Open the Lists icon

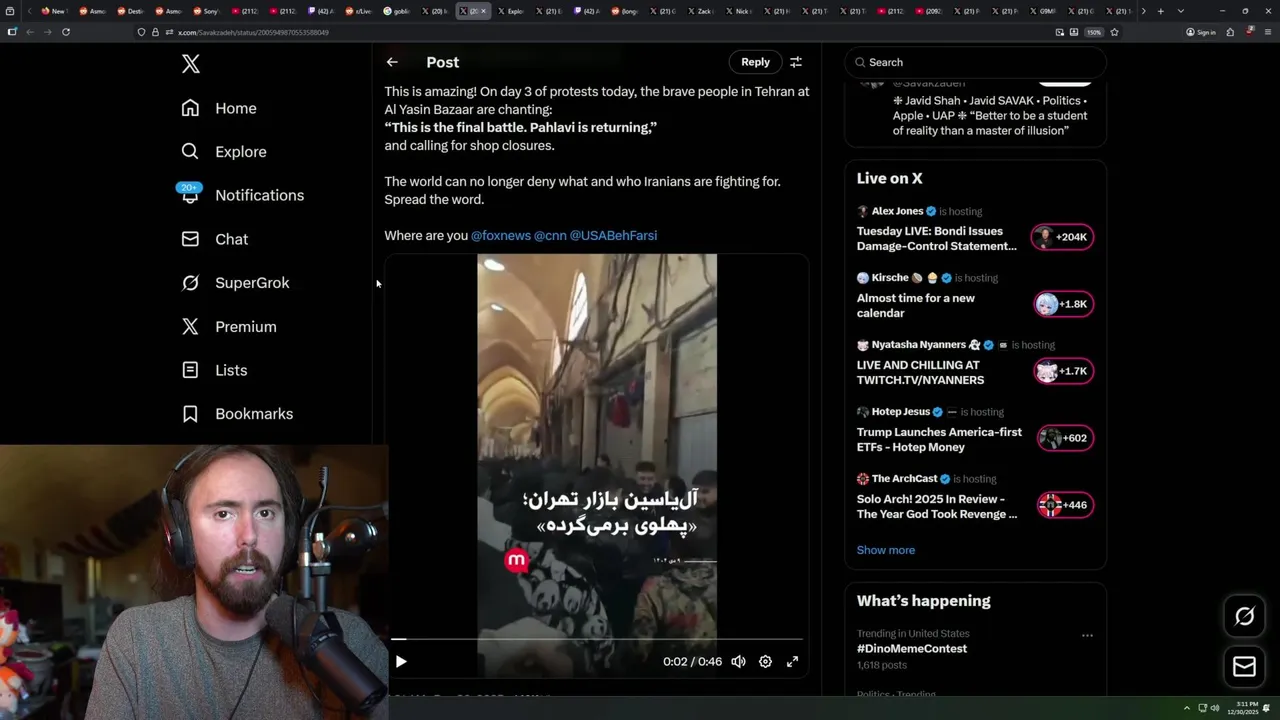190,370
